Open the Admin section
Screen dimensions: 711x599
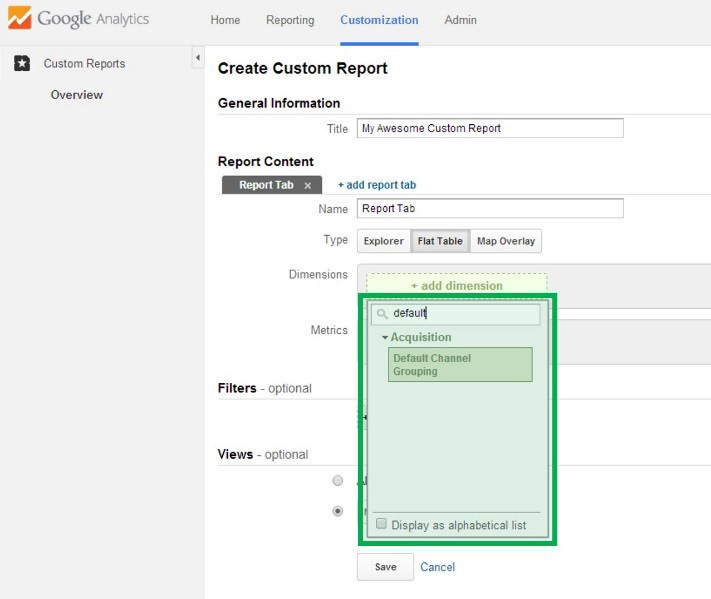coord(460,20)
